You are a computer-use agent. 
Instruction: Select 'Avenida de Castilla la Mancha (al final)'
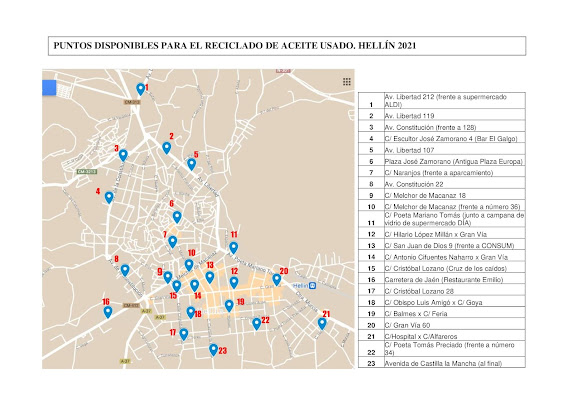coord(443,363)
